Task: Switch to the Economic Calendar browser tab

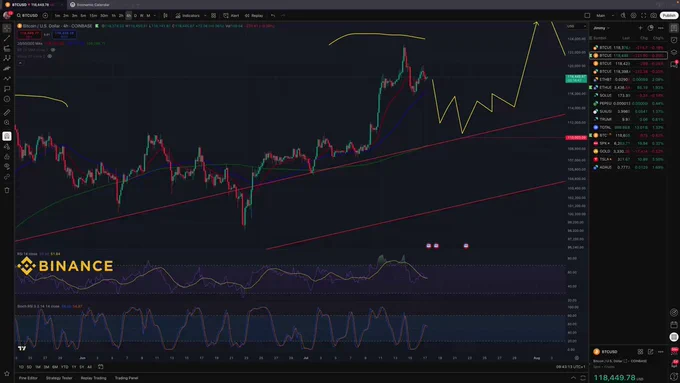Action: tap(90, 4)
